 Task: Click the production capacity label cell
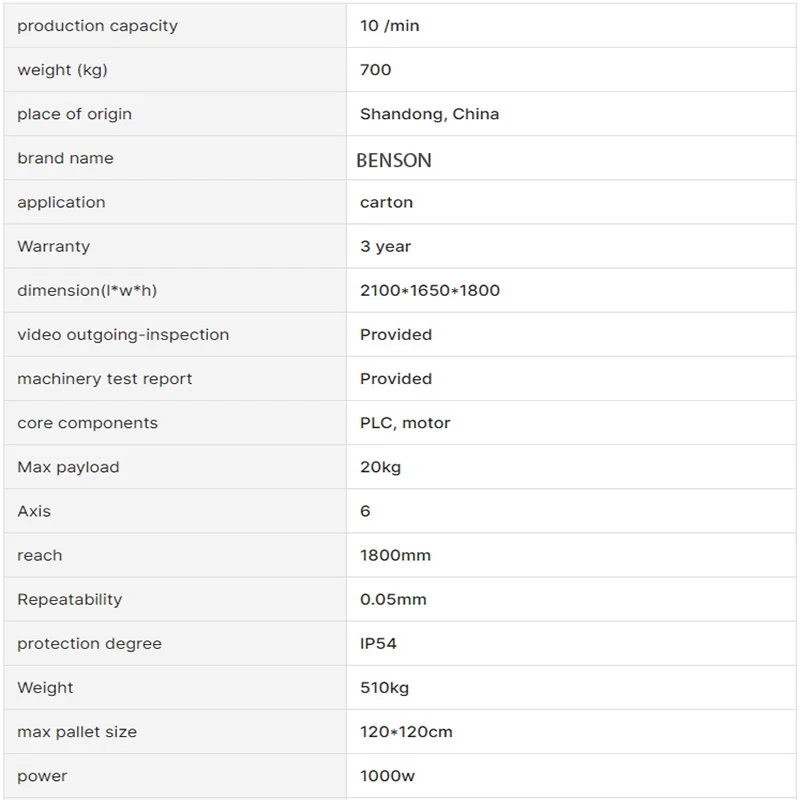tap(175, 26)
